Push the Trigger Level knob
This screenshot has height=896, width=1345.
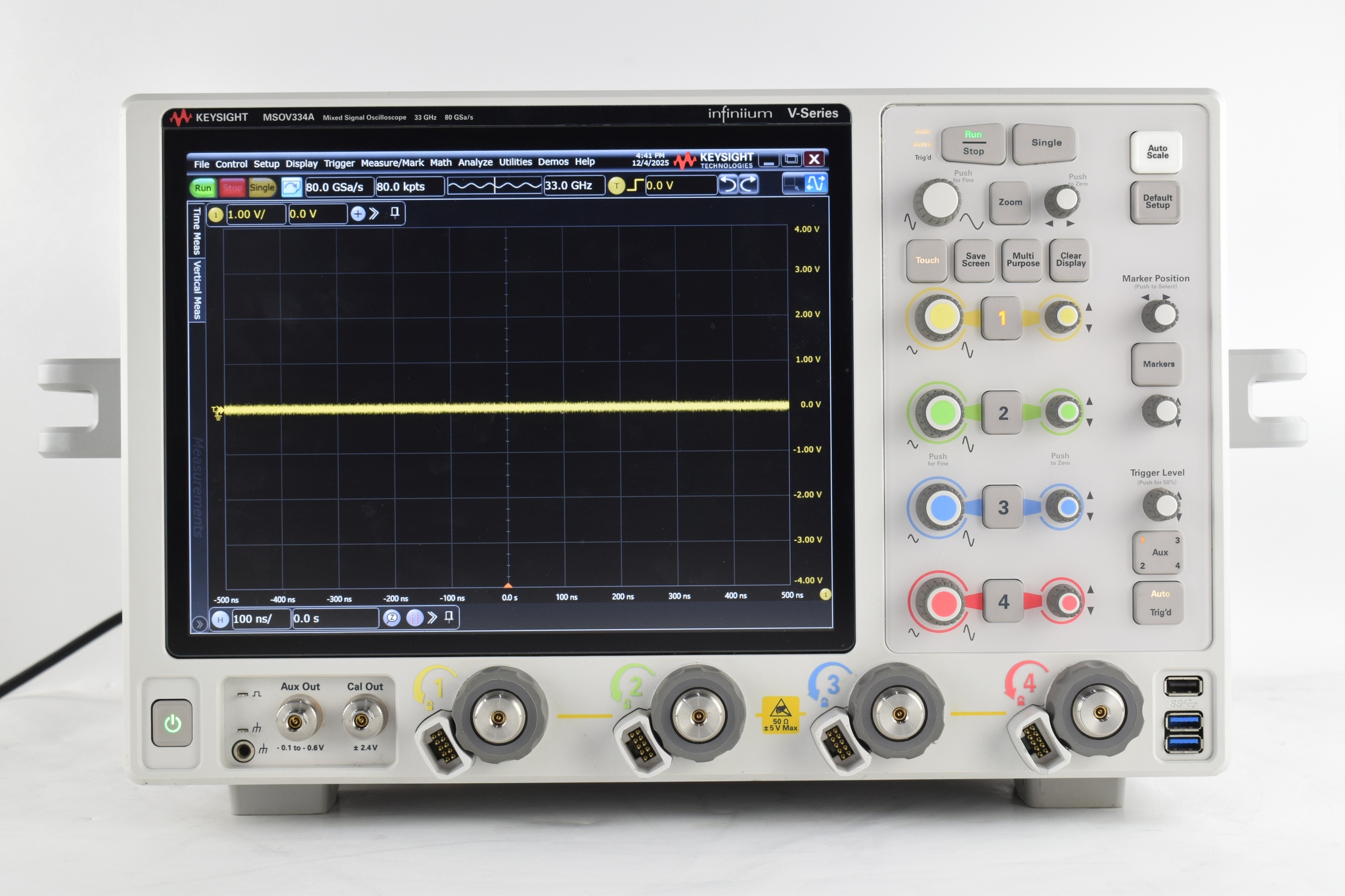[1162, 505]
